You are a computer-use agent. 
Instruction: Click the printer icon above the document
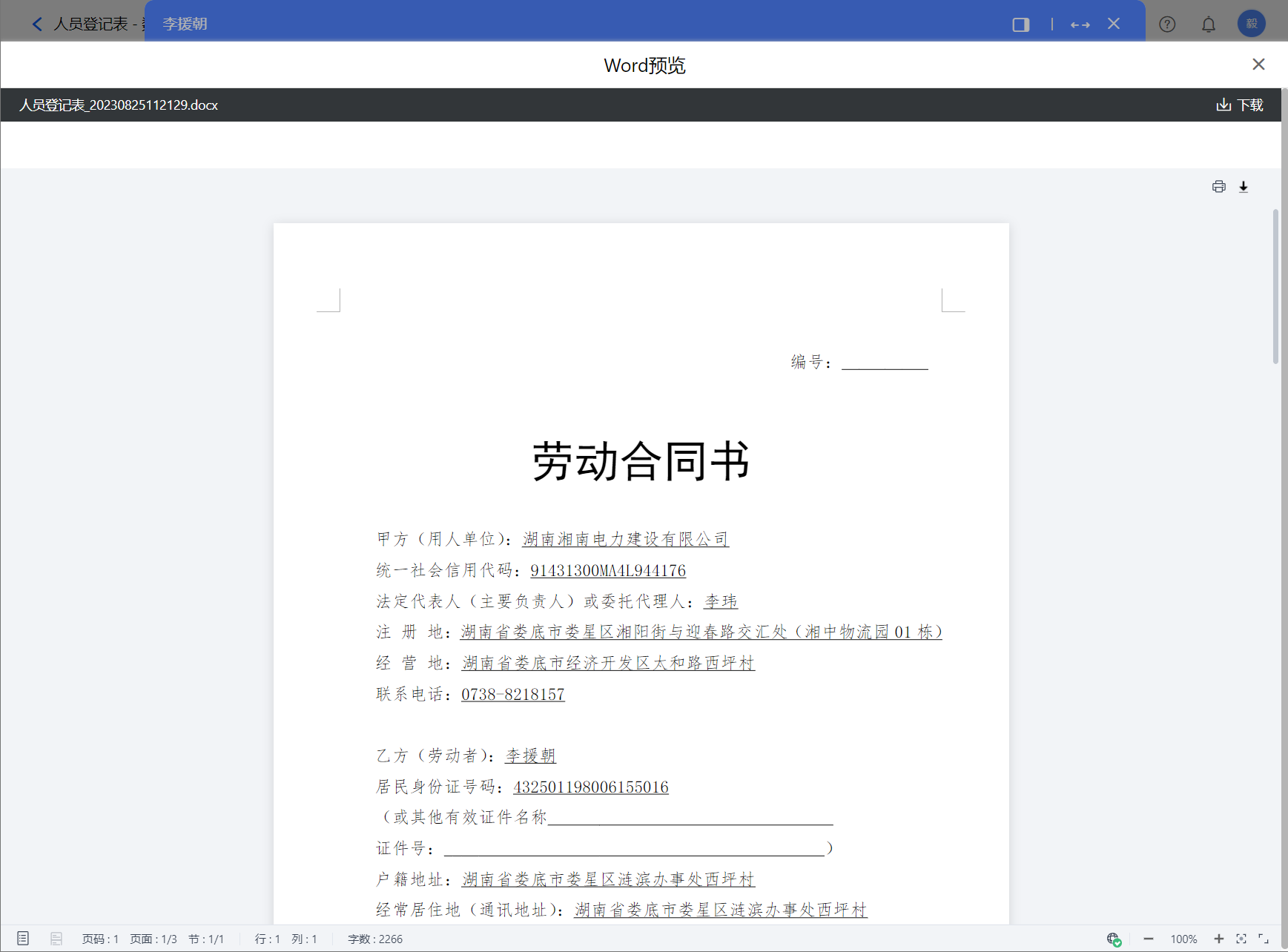1218,187
